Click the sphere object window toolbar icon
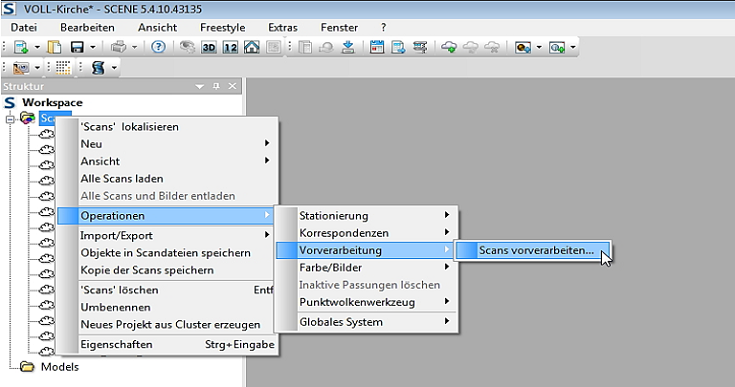735x387 pixels. pyautogui.click(x=523, y=47)
